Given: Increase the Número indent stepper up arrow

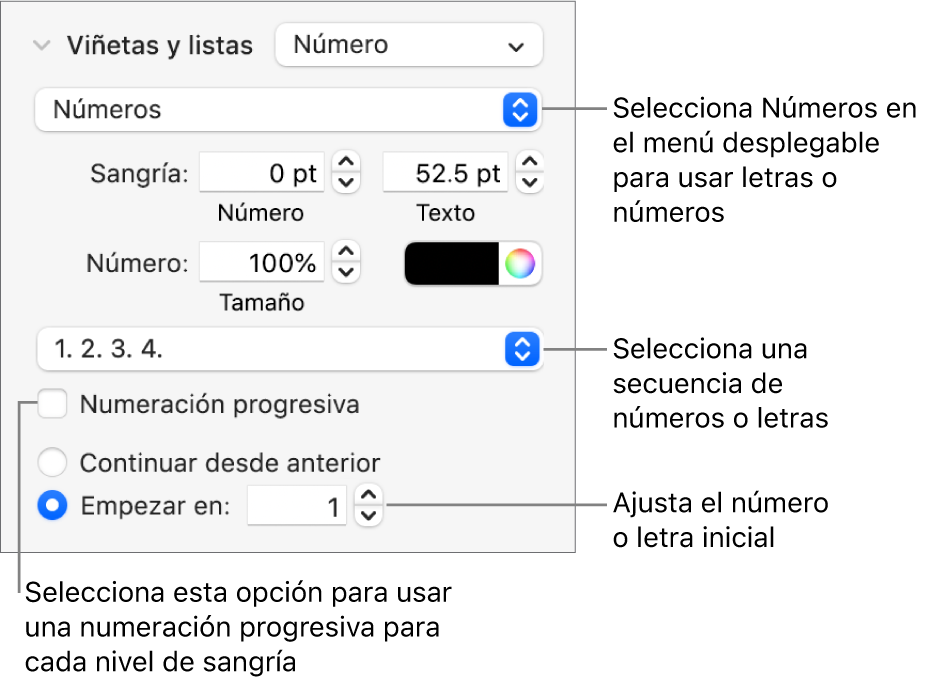Looking at the screenshot, I should point(346,163).
